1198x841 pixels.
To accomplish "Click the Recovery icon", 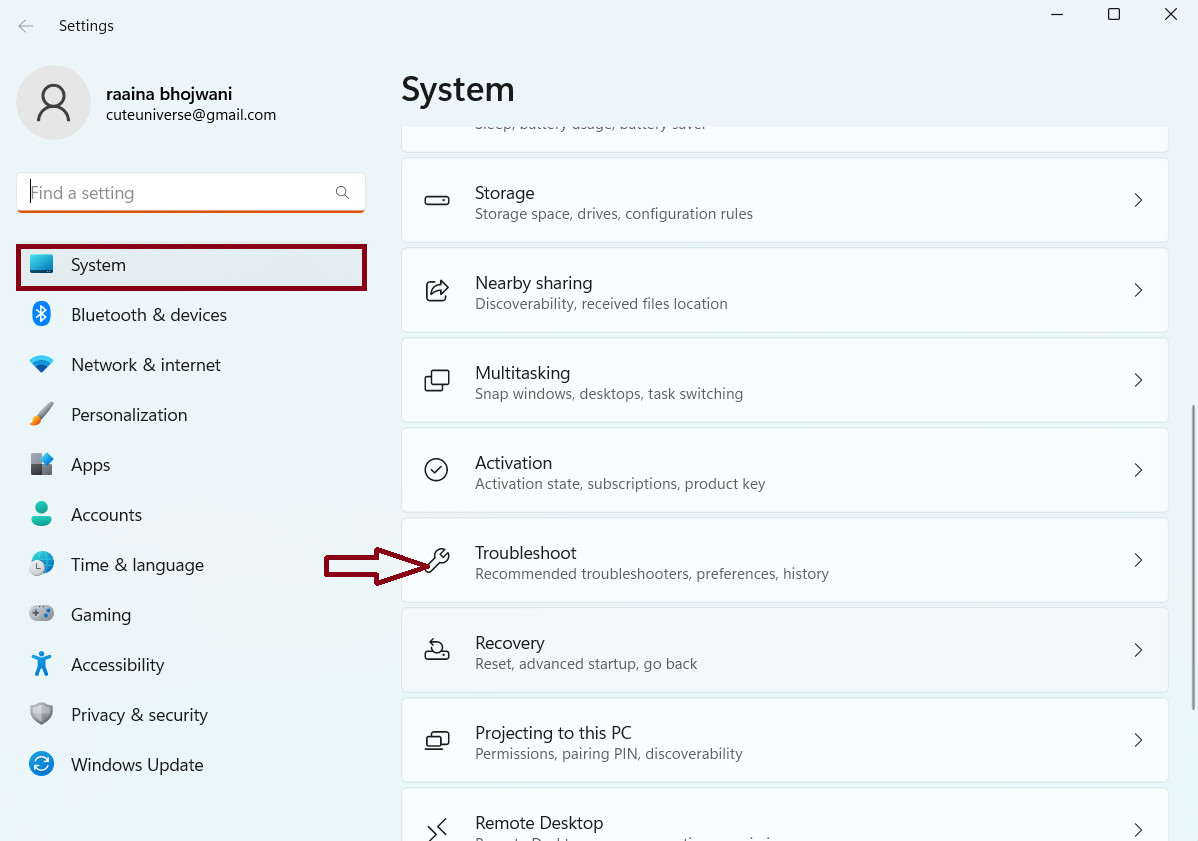I will [437, 650].
